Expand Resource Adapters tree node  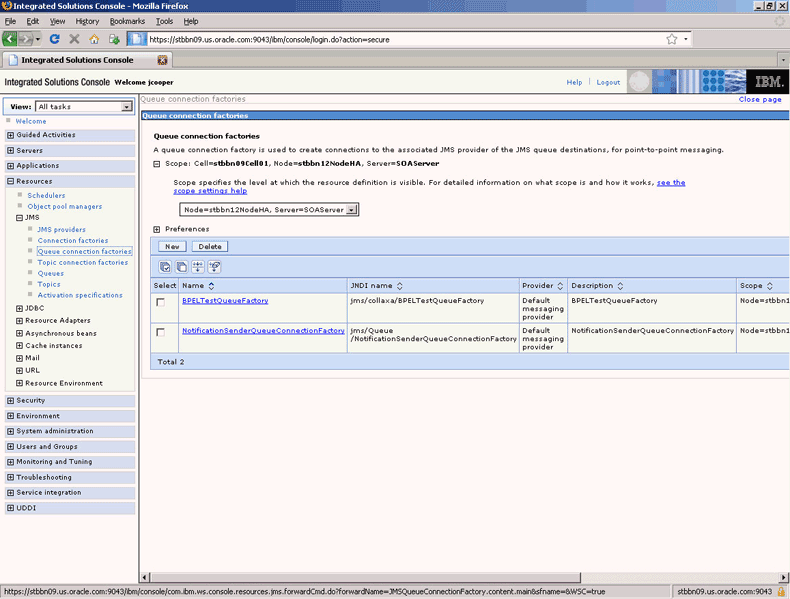[19, 320]
